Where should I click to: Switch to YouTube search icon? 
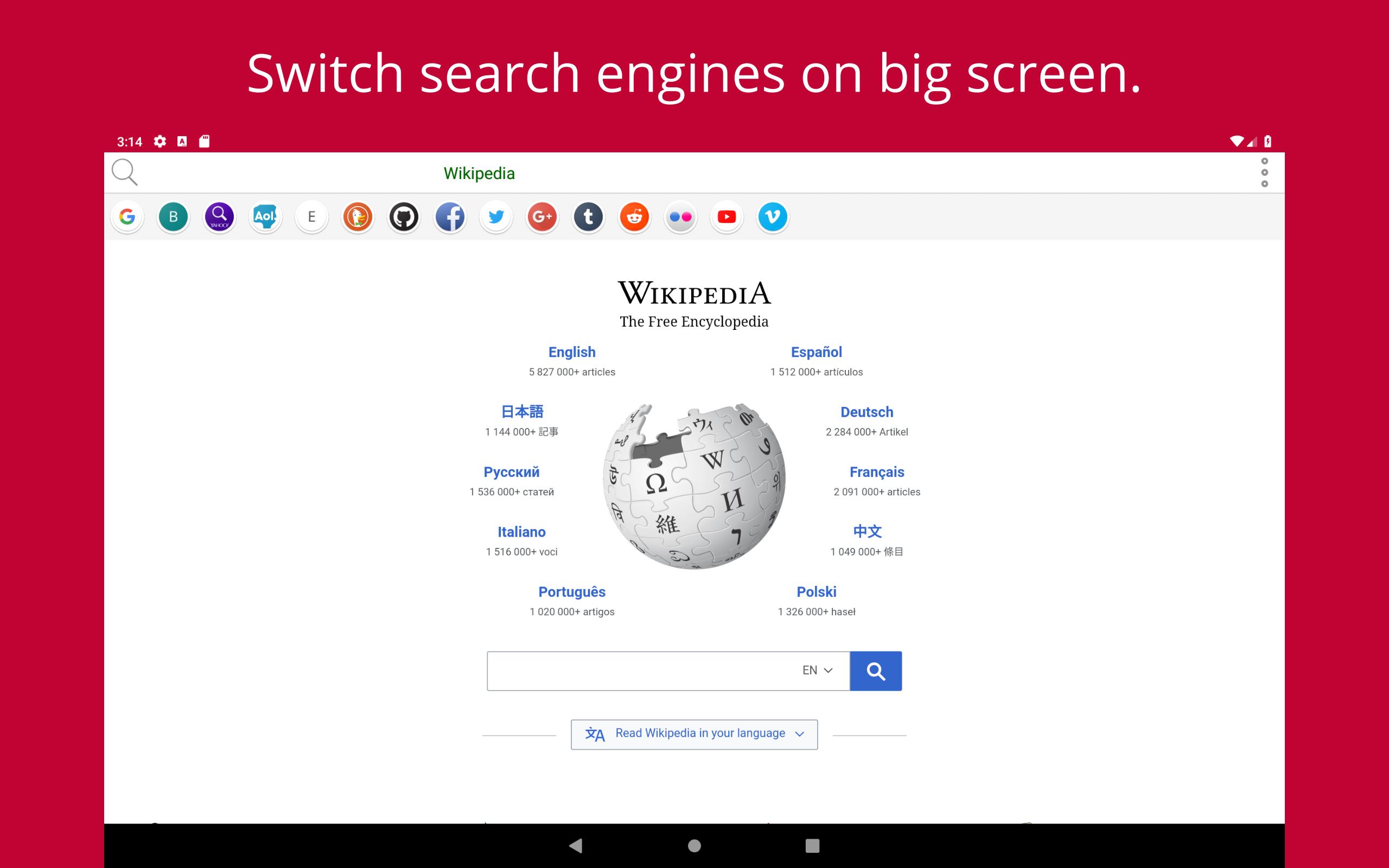click(727, 217)
